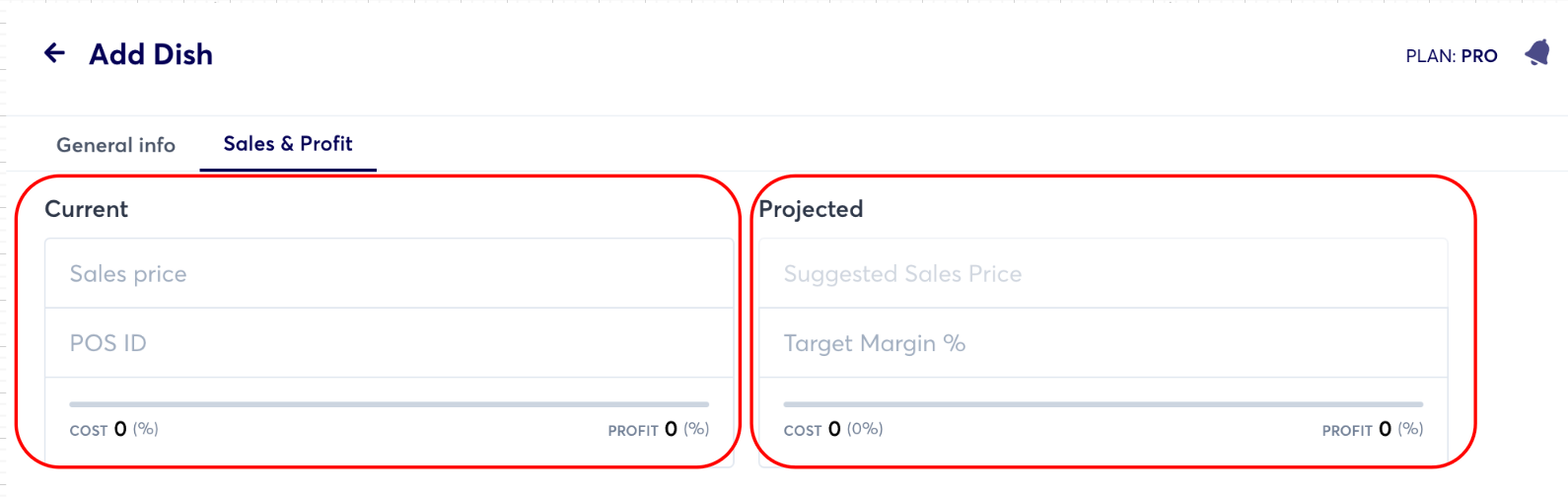Screen dimensions: 1568x497
Task: Click the COST value under Projected
Action: click(834, 429)
